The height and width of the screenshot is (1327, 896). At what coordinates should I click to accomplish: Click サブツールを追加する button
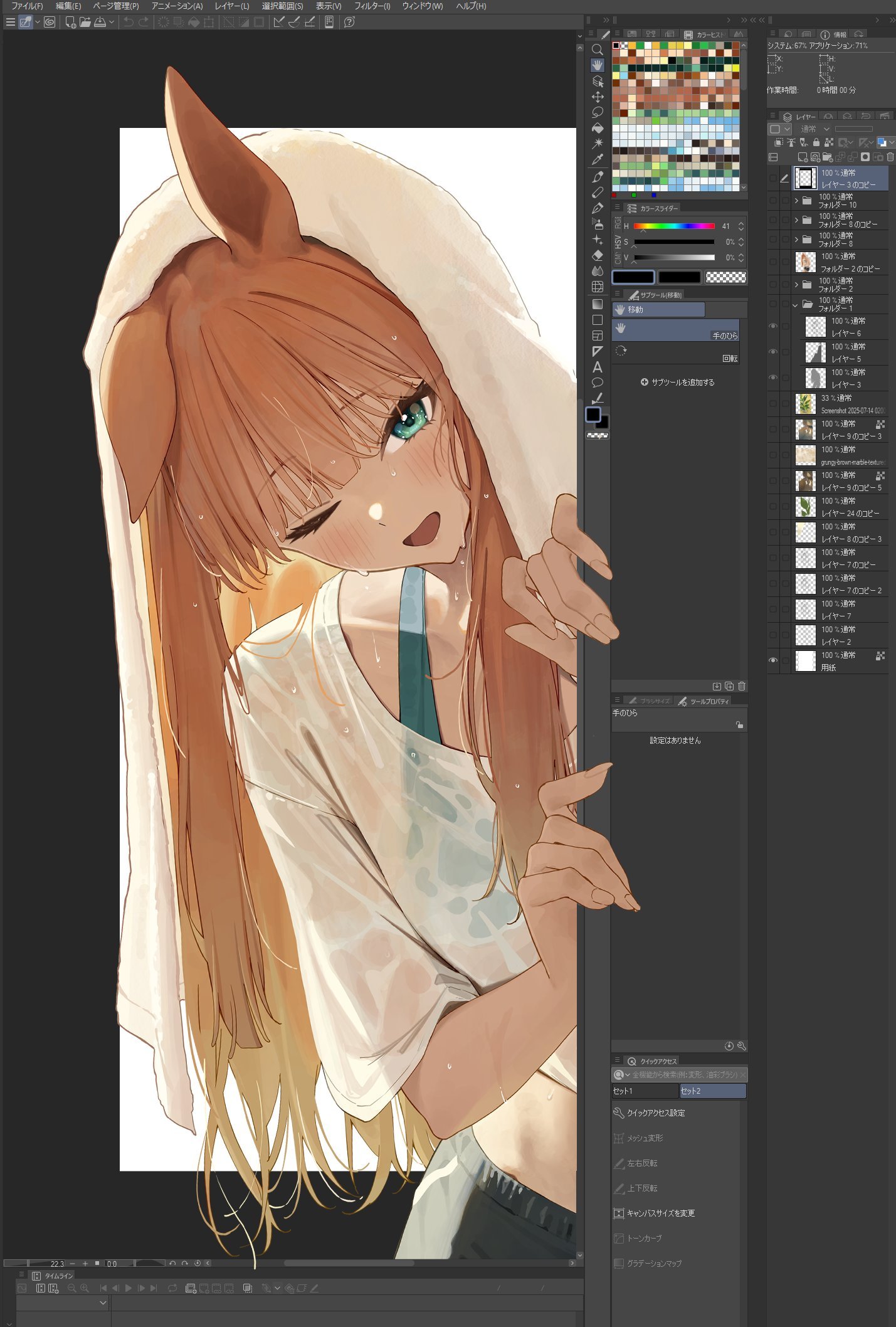point(677,382)
